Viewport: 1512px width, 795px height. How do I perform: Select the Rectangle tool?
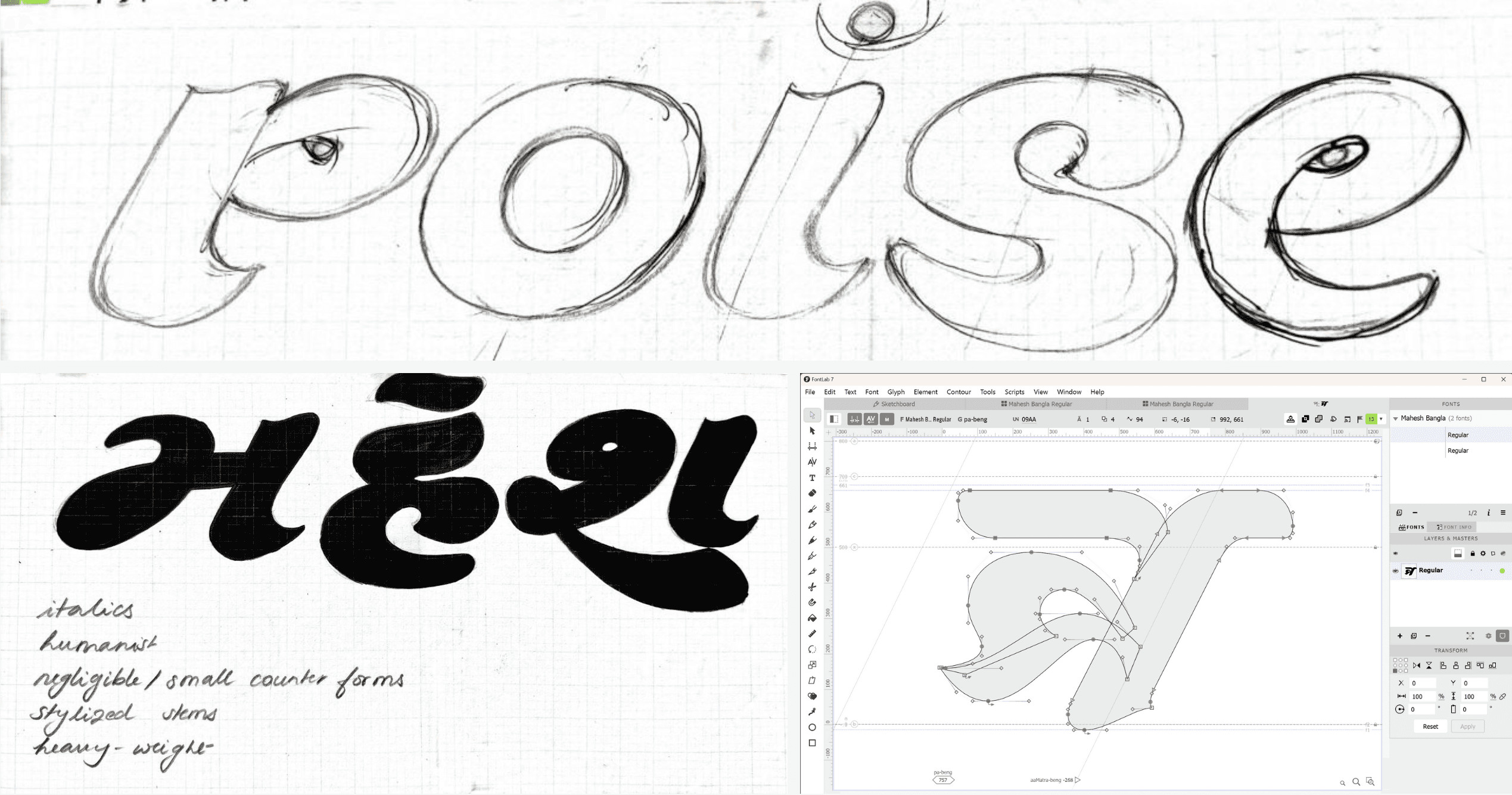[812, 743]
